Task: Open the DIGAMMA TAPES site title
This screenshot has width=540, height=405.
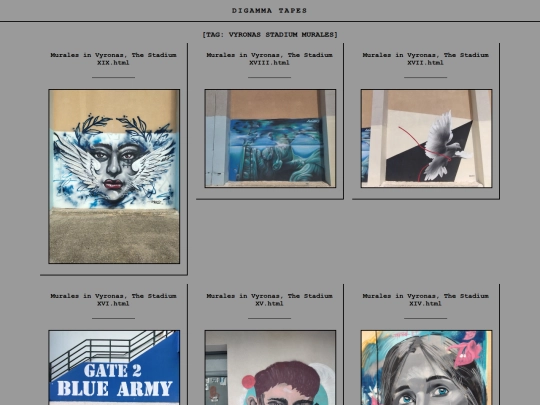Action: tap(269, 11)
